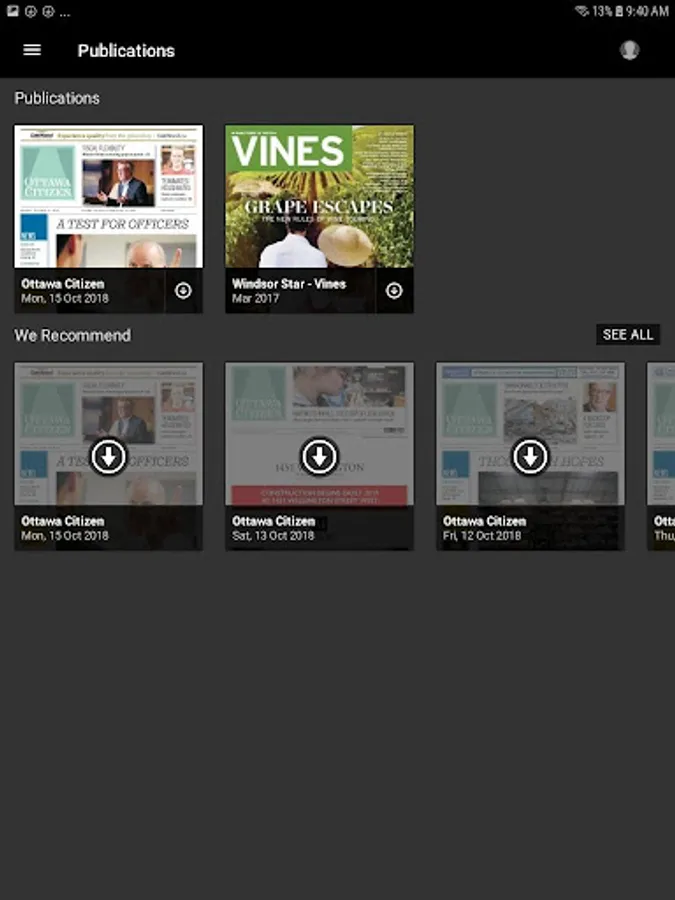This screenshot has width=675, height=900.
Task: Tap the Publications header title
Action: tap(126, 51)
